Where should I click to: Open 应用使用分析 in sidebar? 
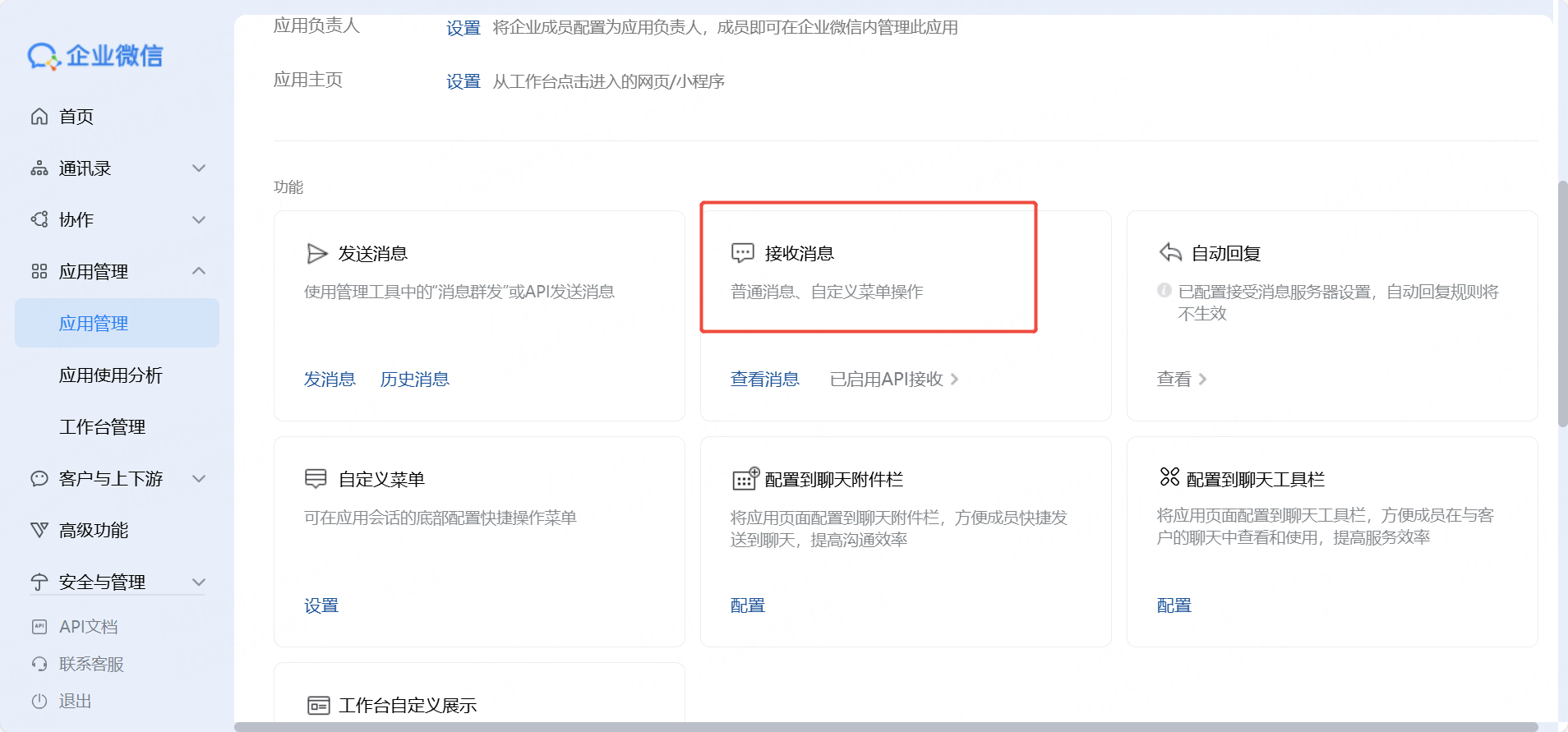(x=111, y=375)
